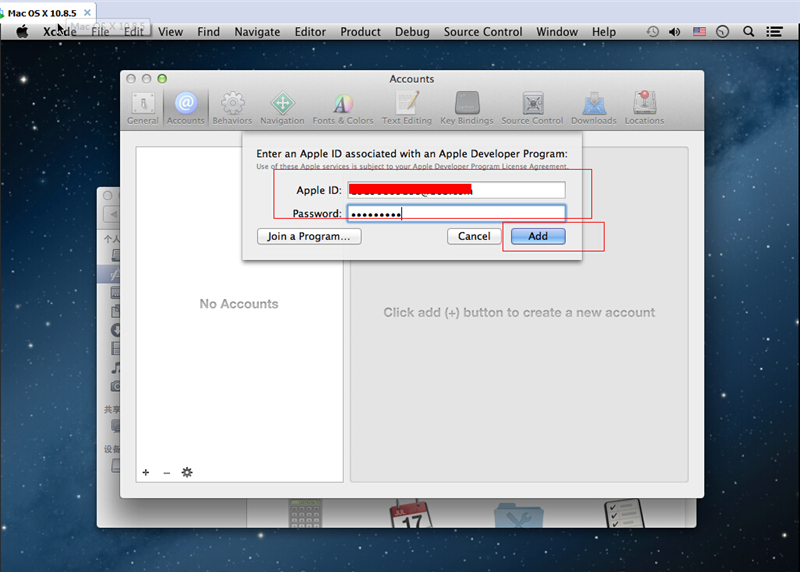This screenshot has height=572, width=800.
Task: Click the volume icon in menu bar
Action: (675, 32)
